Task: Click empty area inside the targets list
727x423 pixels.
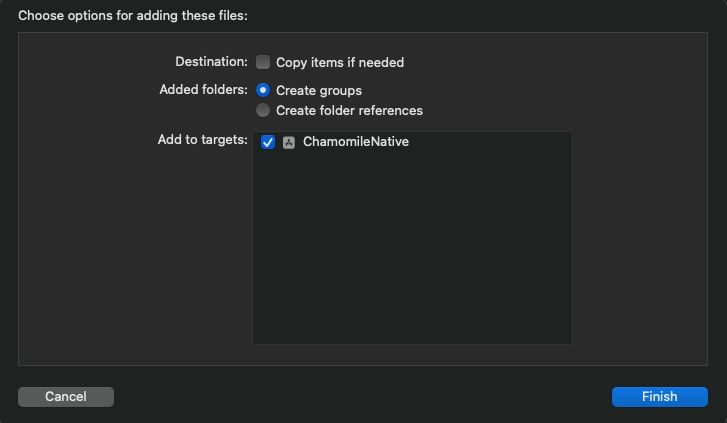Action: point(412,240)
